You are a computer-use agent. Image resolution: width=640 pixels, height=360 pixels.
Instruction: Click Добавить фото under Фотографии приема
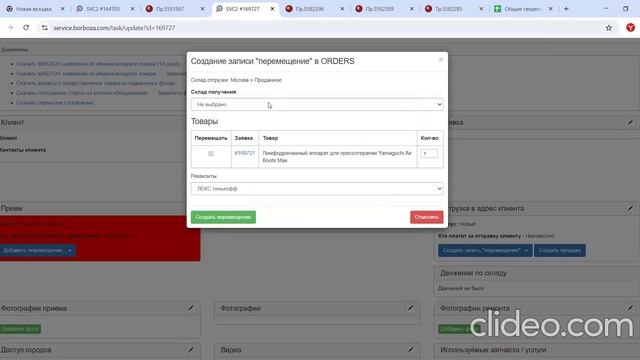pos(20,329)
